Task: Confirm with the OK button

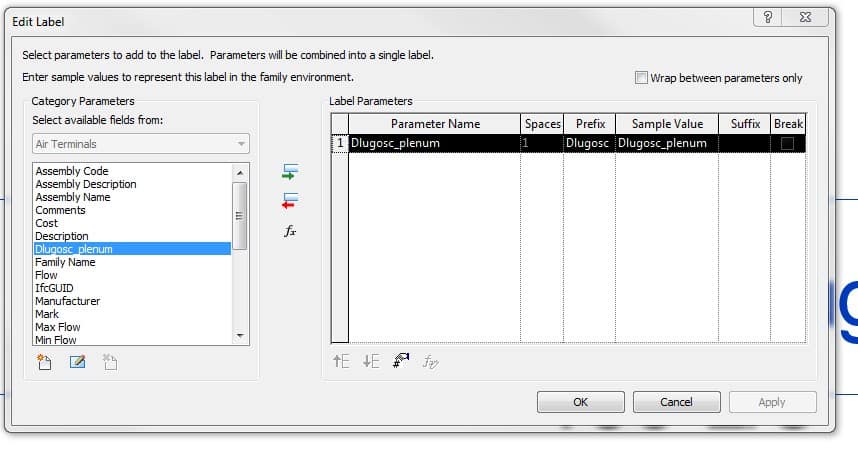Action: 581,402
